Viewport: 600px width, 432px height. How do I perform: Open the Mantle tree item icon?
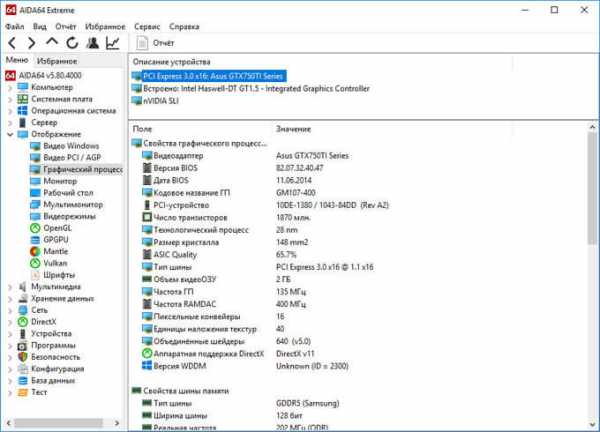(35, 251)
